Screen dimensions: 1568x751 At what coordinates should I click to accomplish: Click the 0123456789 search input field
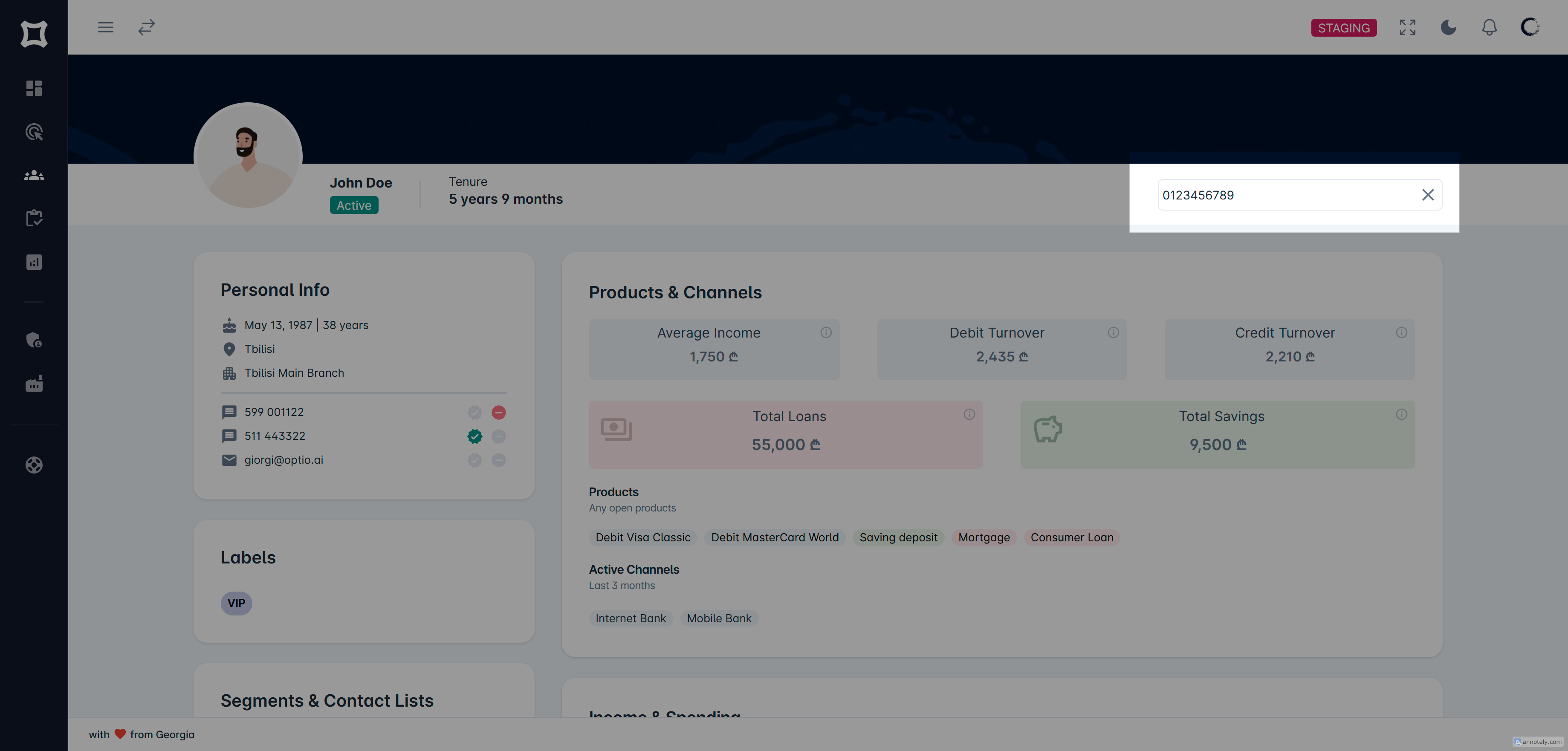click(1284, 195)
